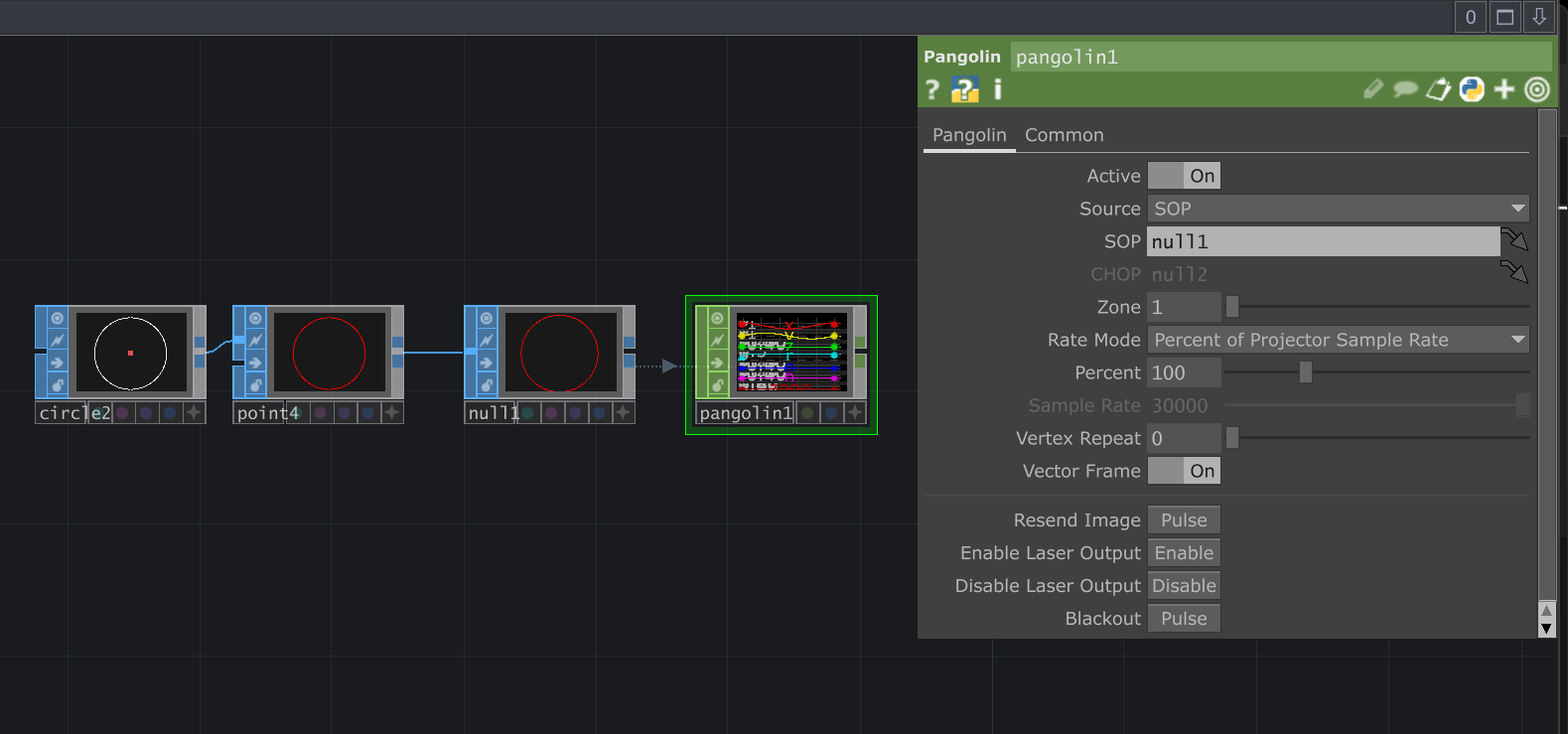The height and width of the screenshot is (734, 1568).
Task: Click the 0 button in the top bar
Action: 1471,17
